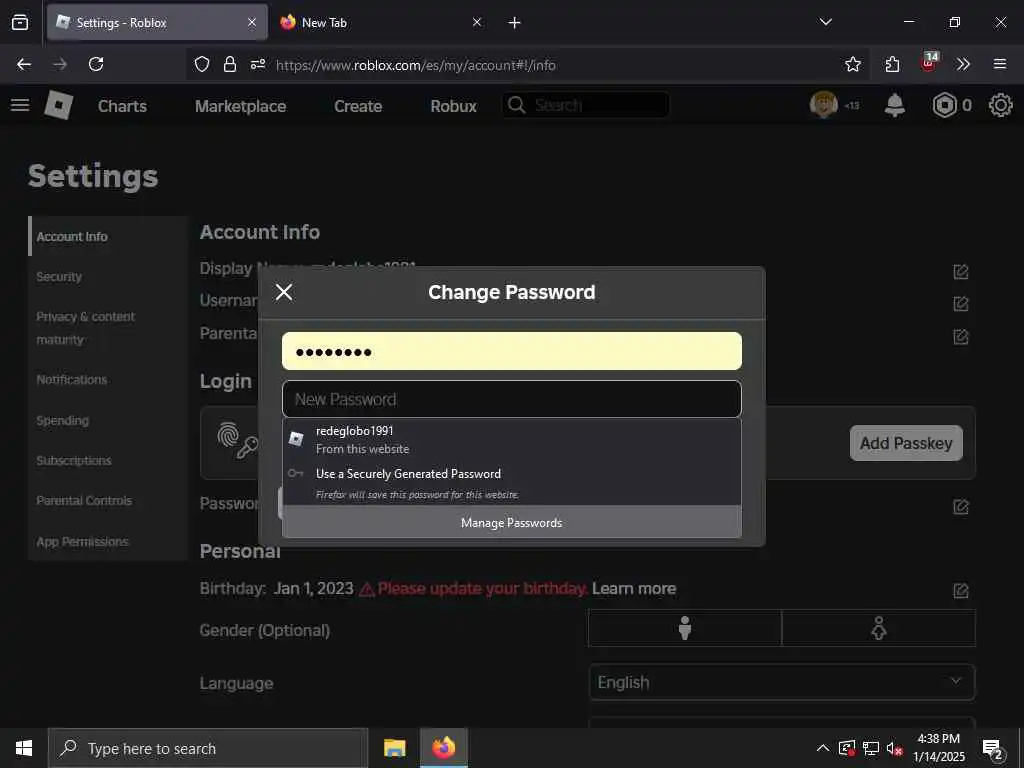Click the site padlock icon
Screen dimensions: 1024x768
[x=229, y=64]
